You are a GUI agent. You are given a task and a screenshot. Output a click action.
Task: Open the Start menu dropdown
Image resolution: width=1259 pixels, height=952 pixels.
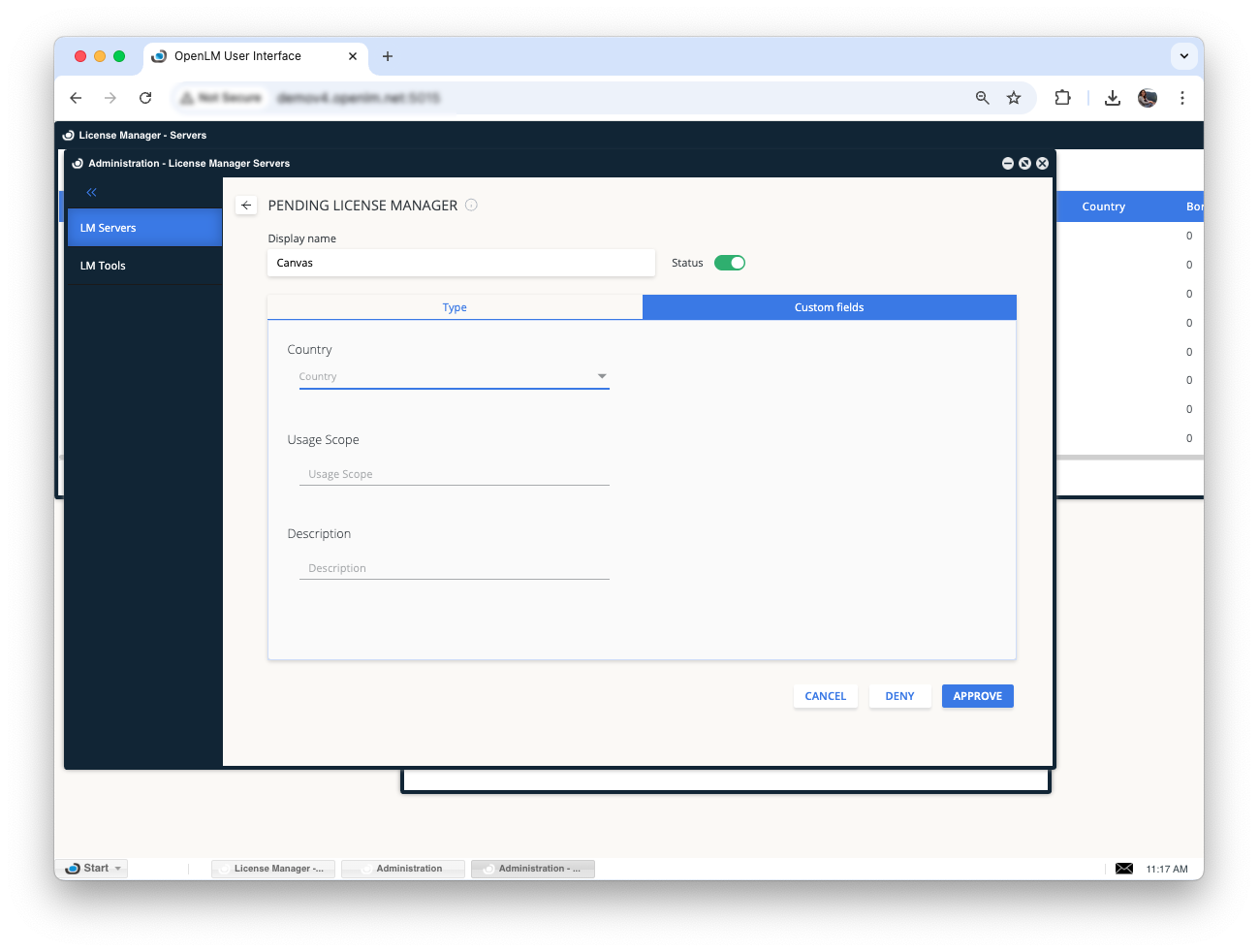coord(95,869)
